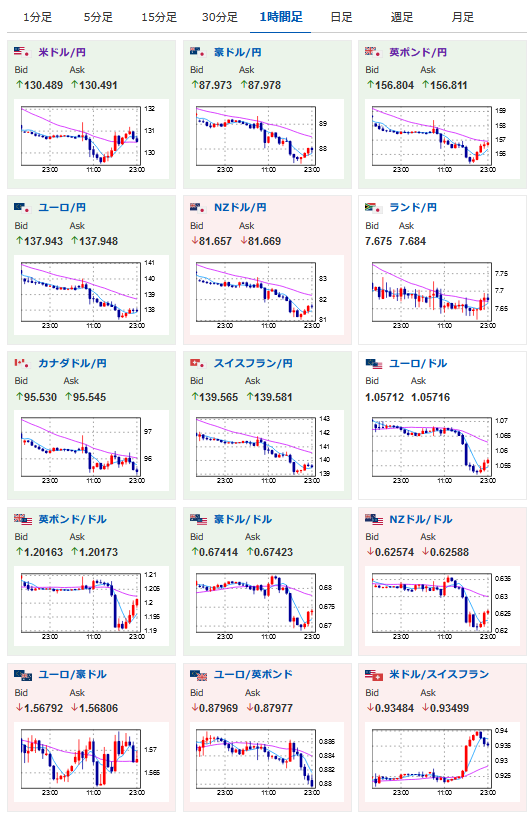Click the US-Japan flag icon beside 米ドル/円
532x815 pixels.
pyautogui.click(x=21, y=51)
